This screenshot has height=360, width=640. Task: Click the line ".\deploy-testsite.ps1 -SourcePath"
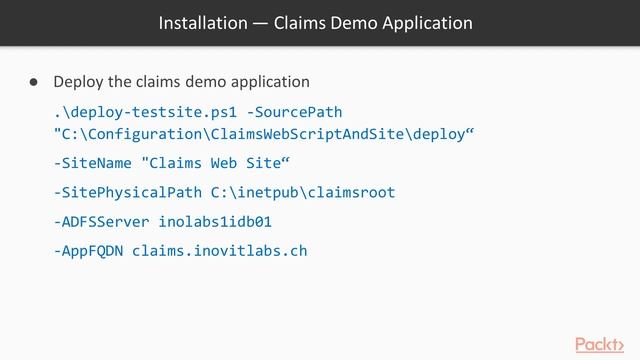198,112
